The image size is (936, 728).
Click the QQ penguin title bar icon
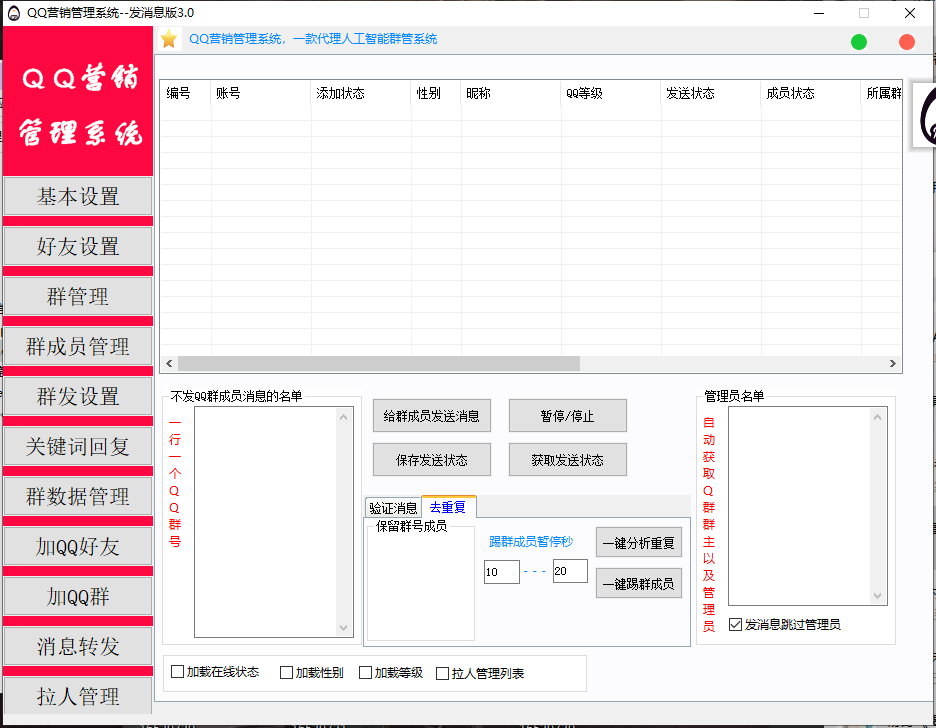click(13, 13)
